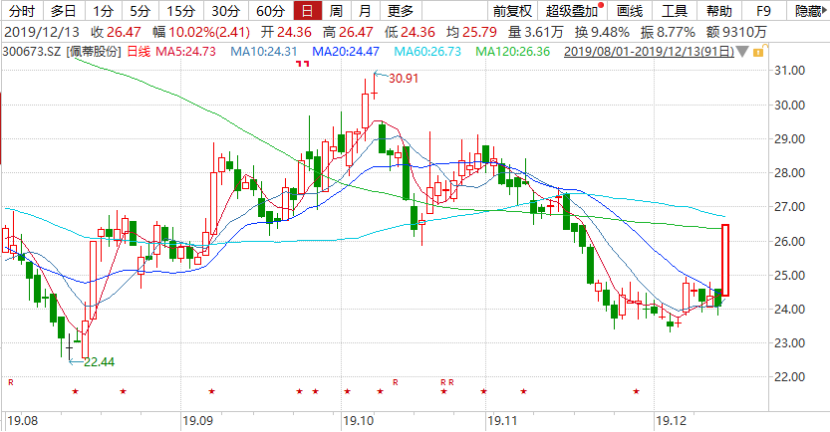Click the red R marker above 19.08
830x432 pixels.
tap(11, 382)
